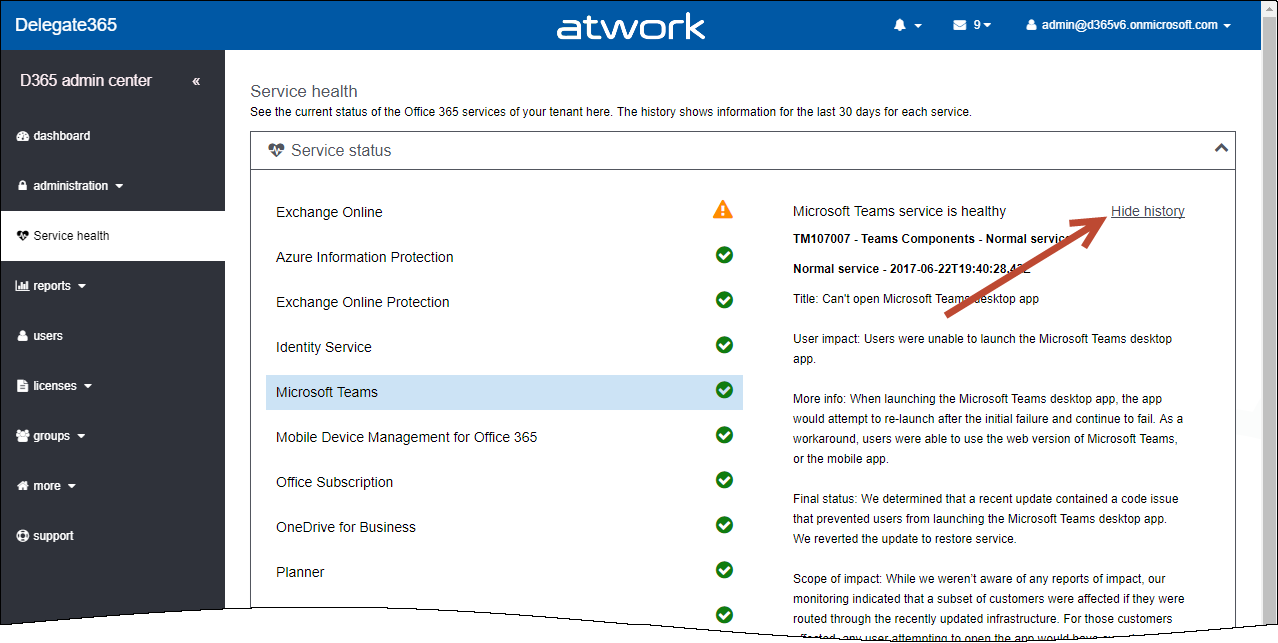This screenshot has height=643, width=1278.
Task: Click the orange warning icon for Exchange Online
Action: coord(723,210)
